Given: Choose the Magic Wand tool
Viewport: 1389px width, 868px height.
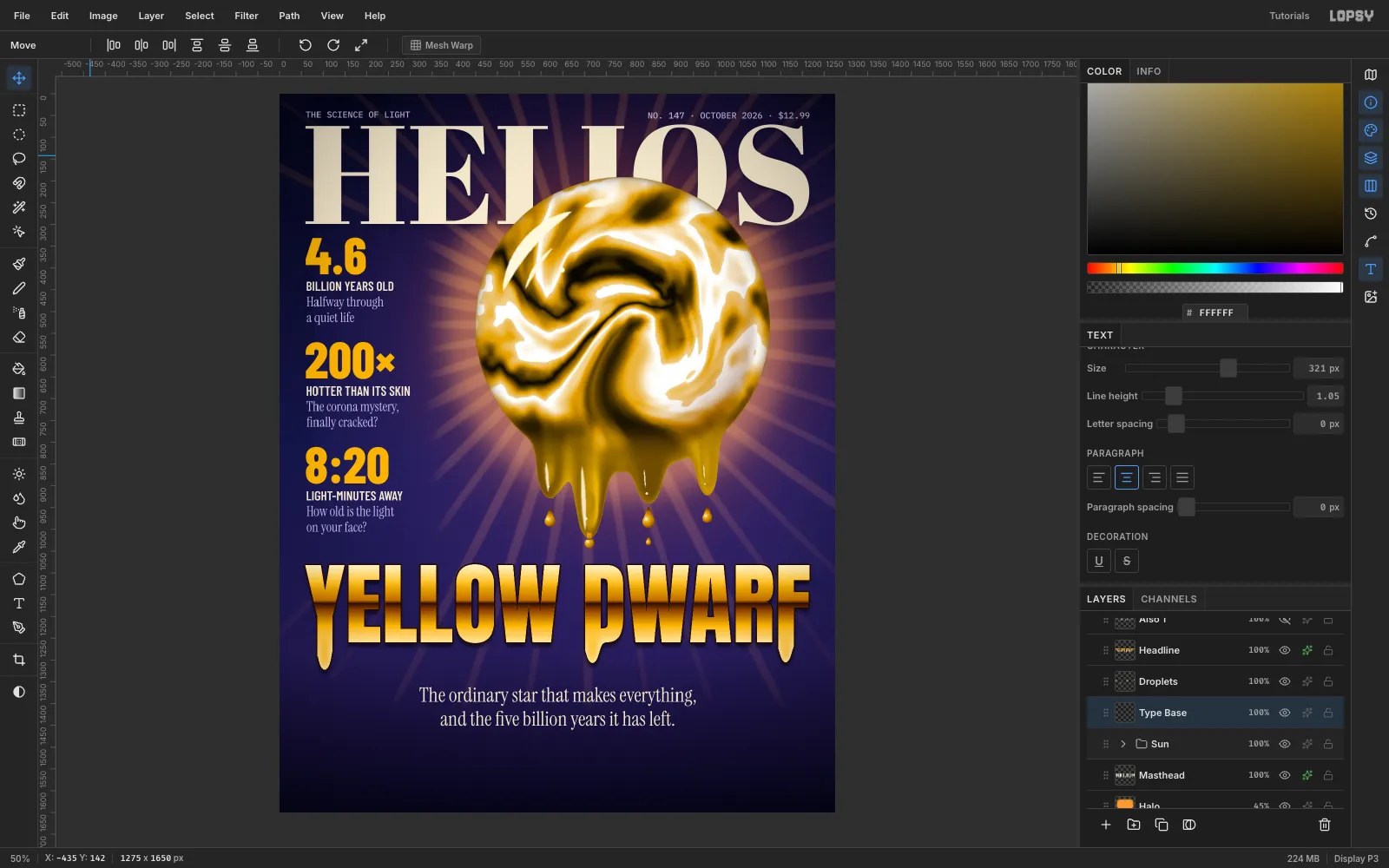Looking at the screenshot, I should 19,207.
